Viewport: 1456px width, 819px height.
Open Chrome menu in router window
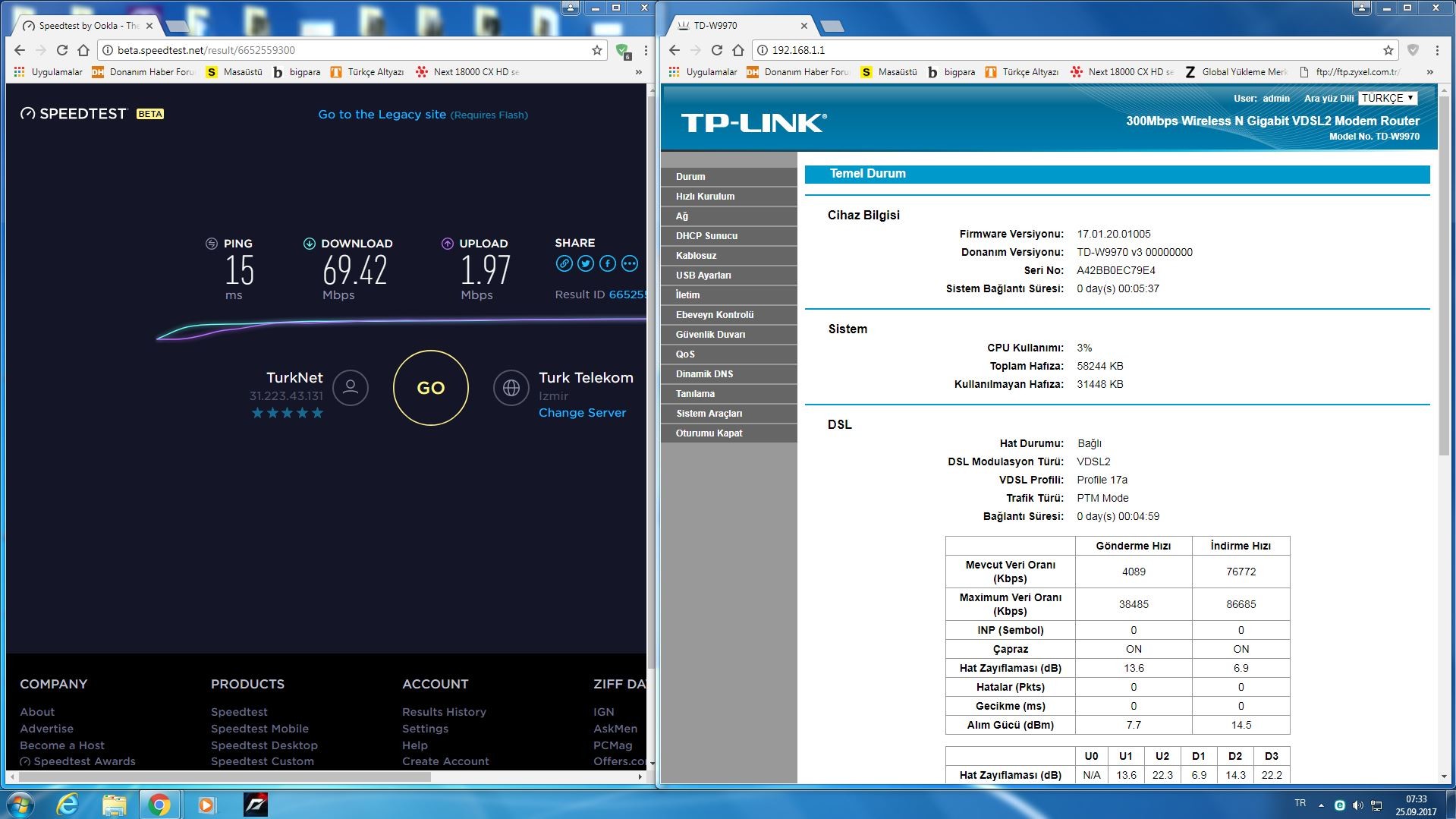tap(1437, 50)
